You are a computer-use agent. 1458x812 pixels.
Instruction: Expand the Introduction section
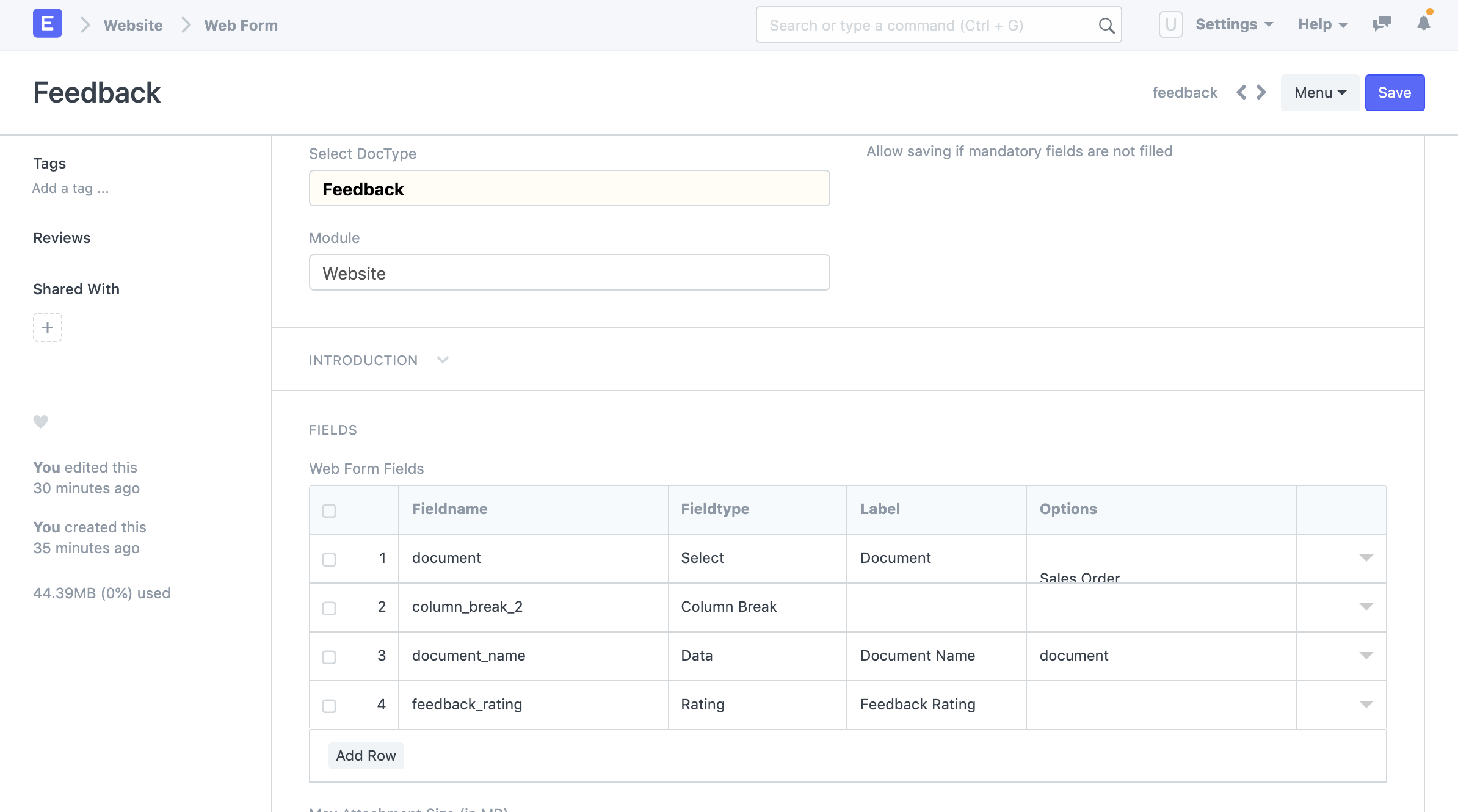(x=379, y=360)
